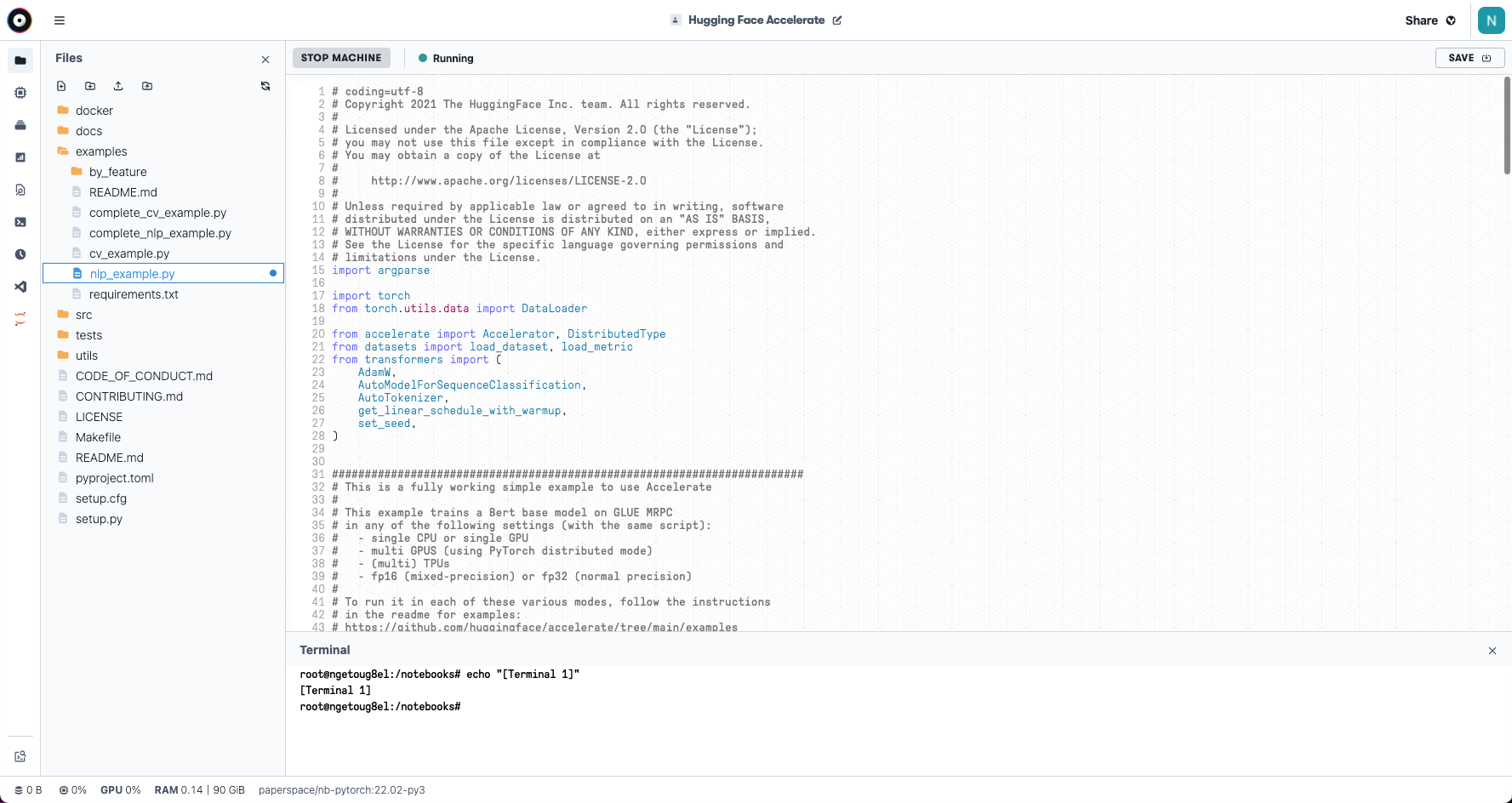This screenshot has height=803, width=1512.
Task: Click the editor vertical scrollbar
Action: click(1507, 125)
